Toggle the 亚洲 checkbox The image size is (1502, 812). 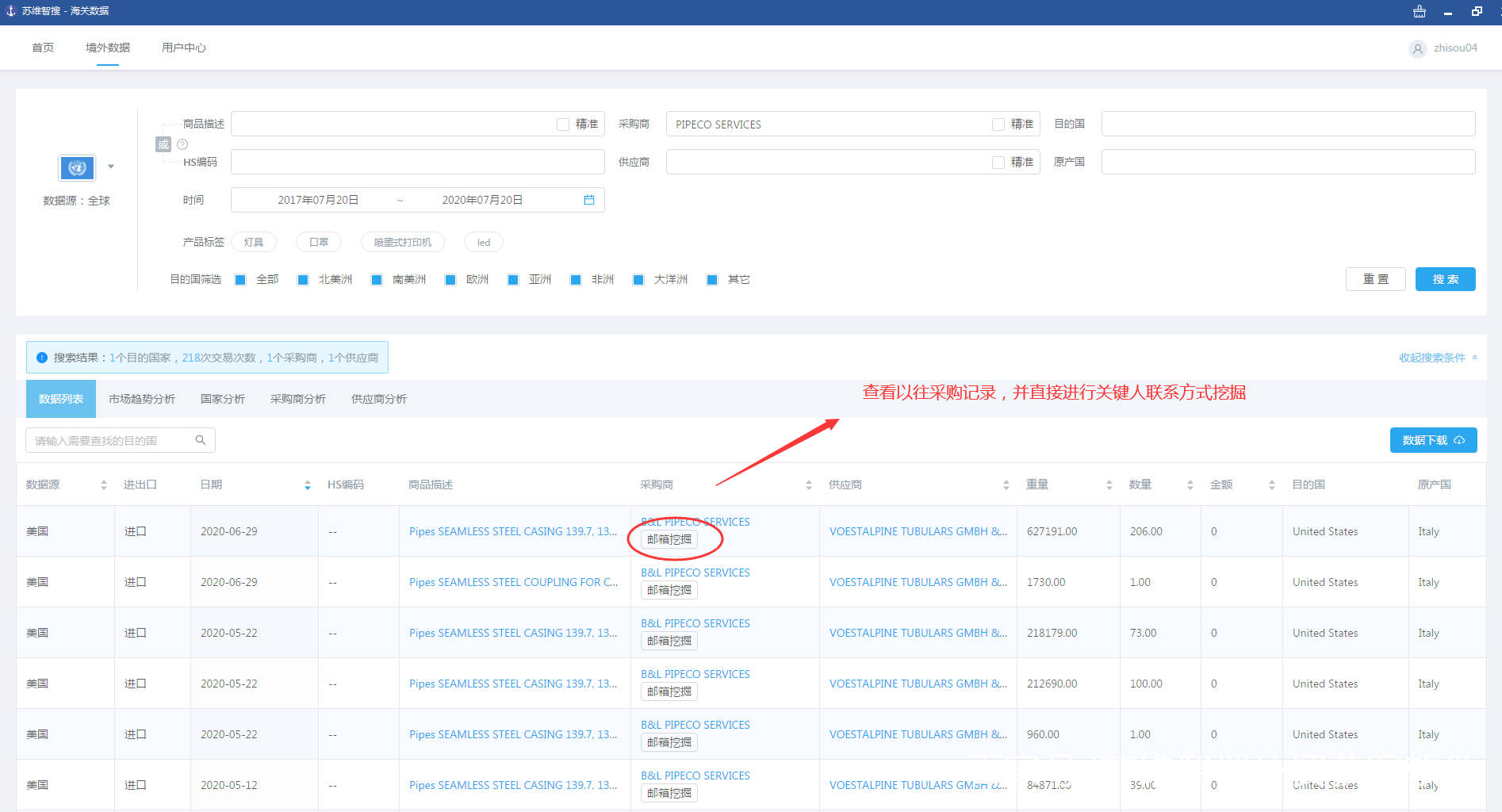[x=513, y=280]
